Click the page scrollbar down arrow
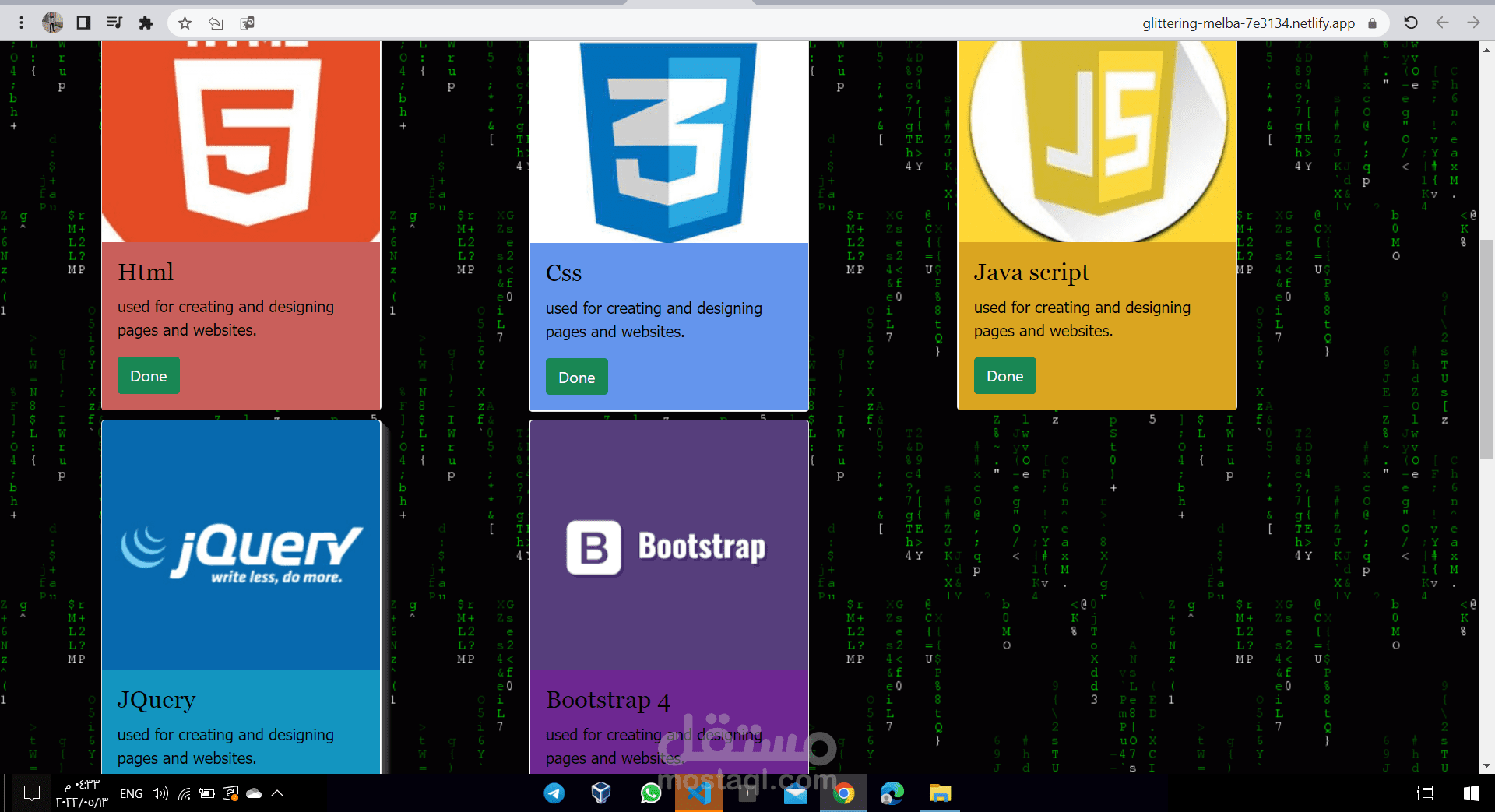The height and width of the screenshot is (812, 1495). (1486, 765)
